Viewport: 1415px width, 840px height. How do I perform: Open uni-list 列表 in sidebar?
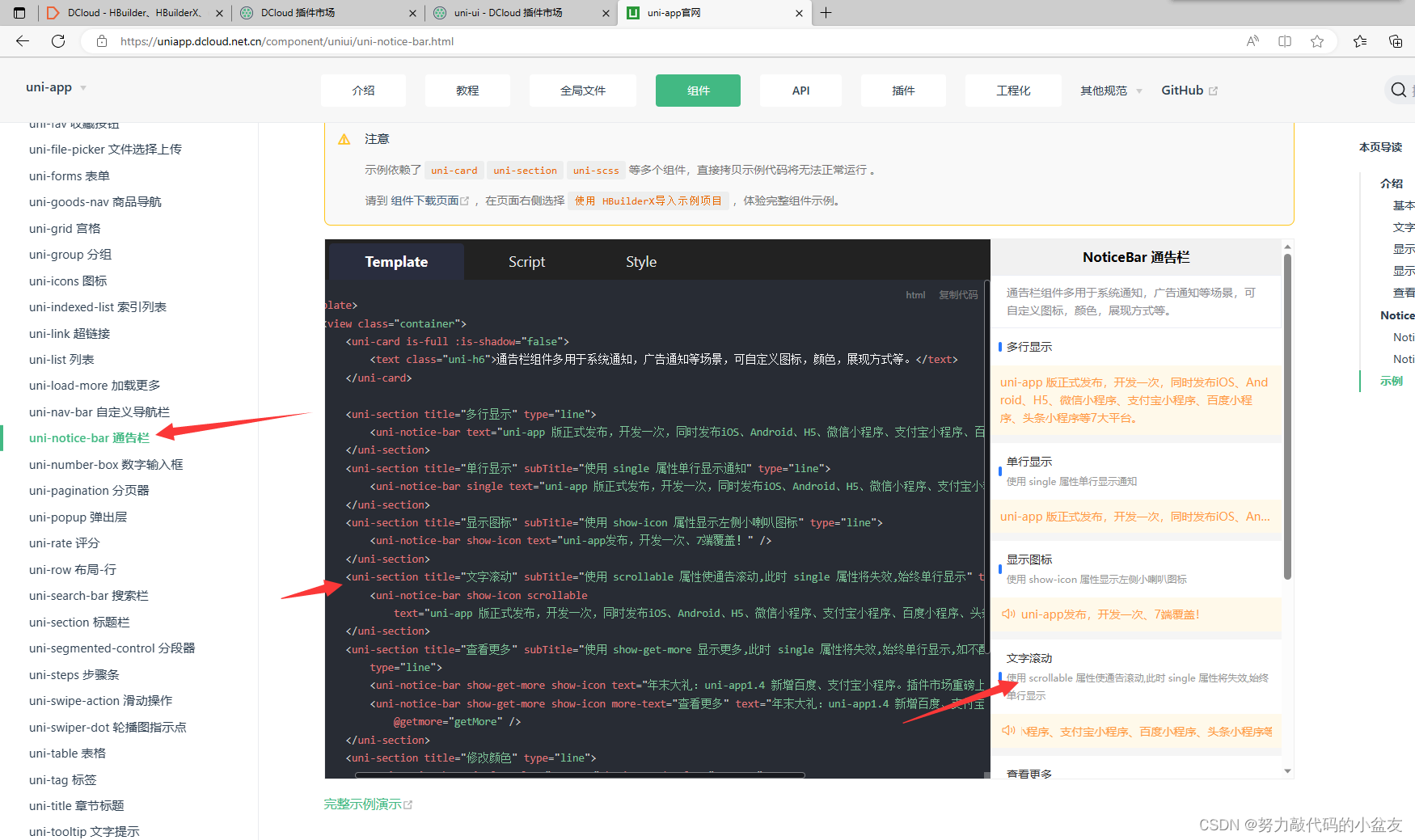click(61, 360)
